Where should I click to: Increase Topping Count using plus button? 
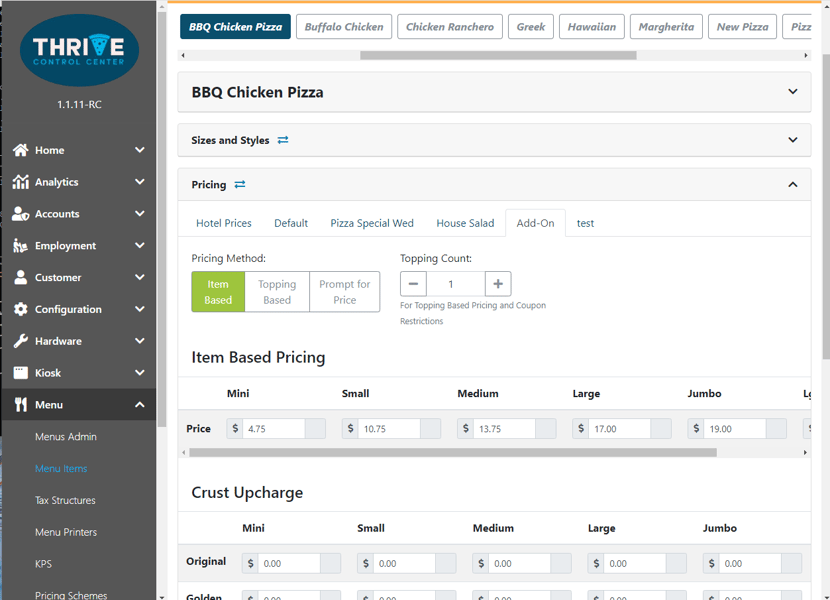497,283
